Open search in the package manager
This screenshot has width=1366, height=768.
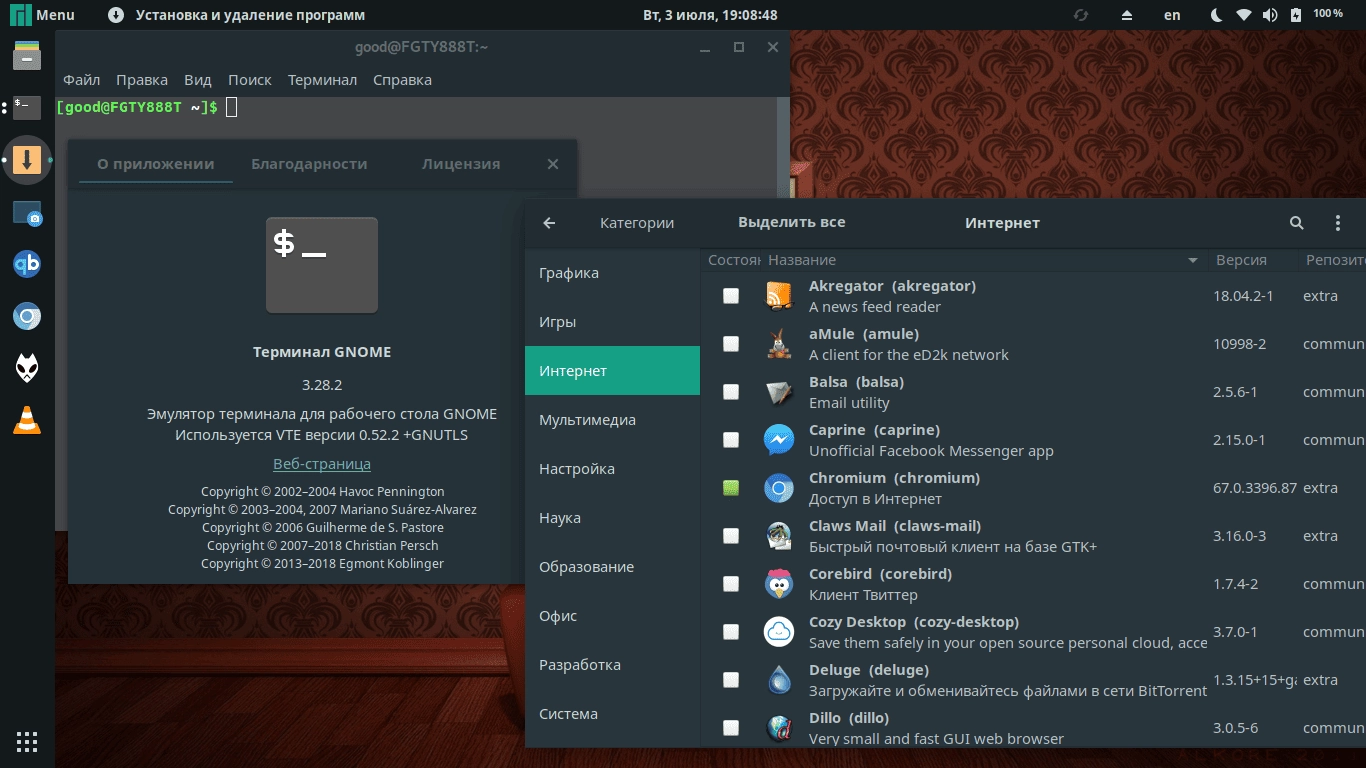(x=1297, y=223)
